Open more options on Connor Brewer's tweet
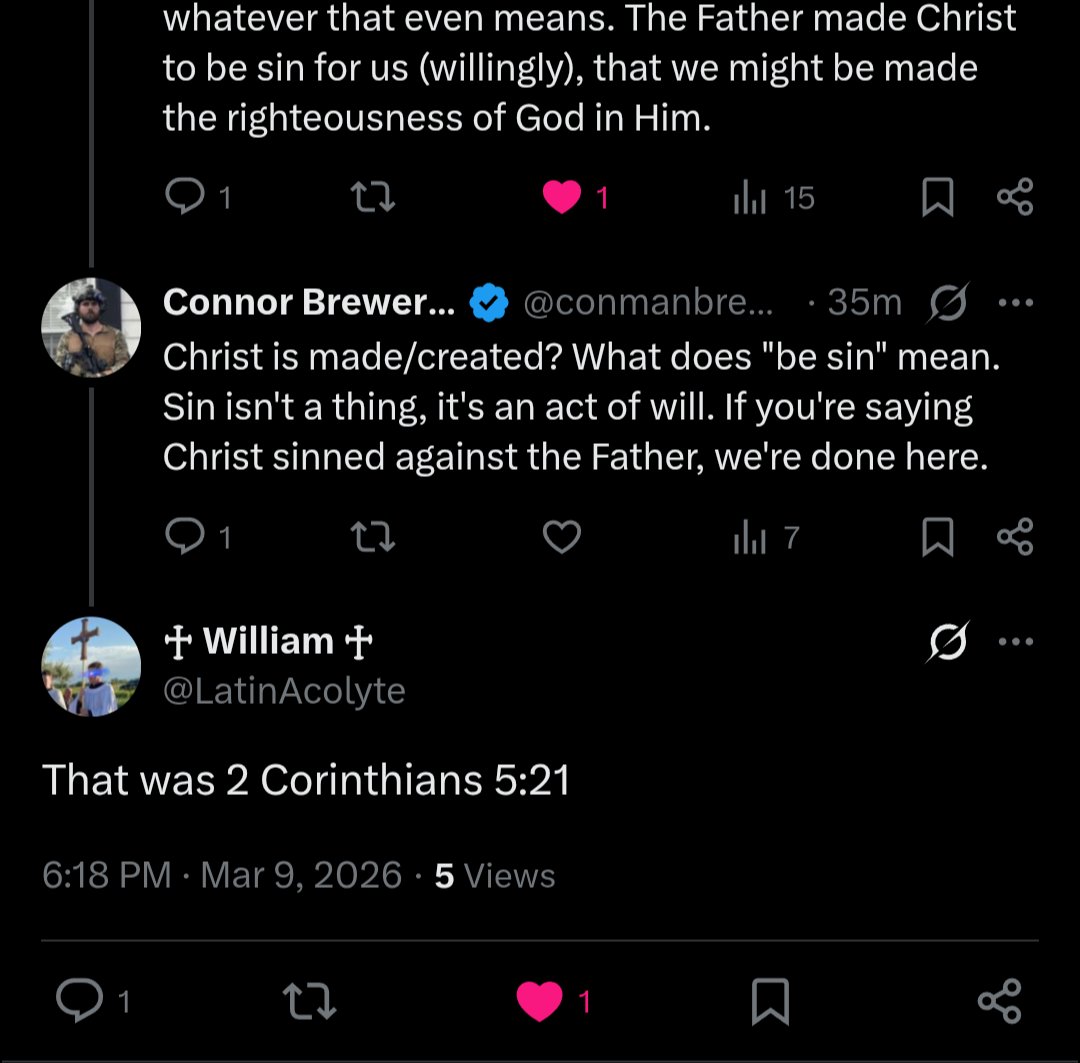The image size is (1080, 1063). [1015, 302]
